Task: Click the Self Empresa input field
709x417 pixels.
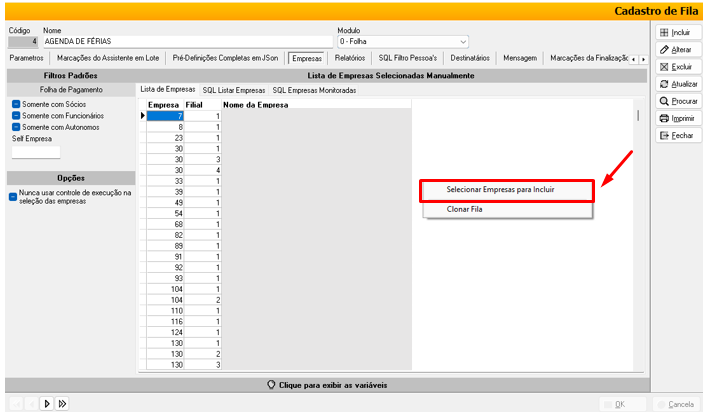Action: pyautogui.click(x=36, y=153)
